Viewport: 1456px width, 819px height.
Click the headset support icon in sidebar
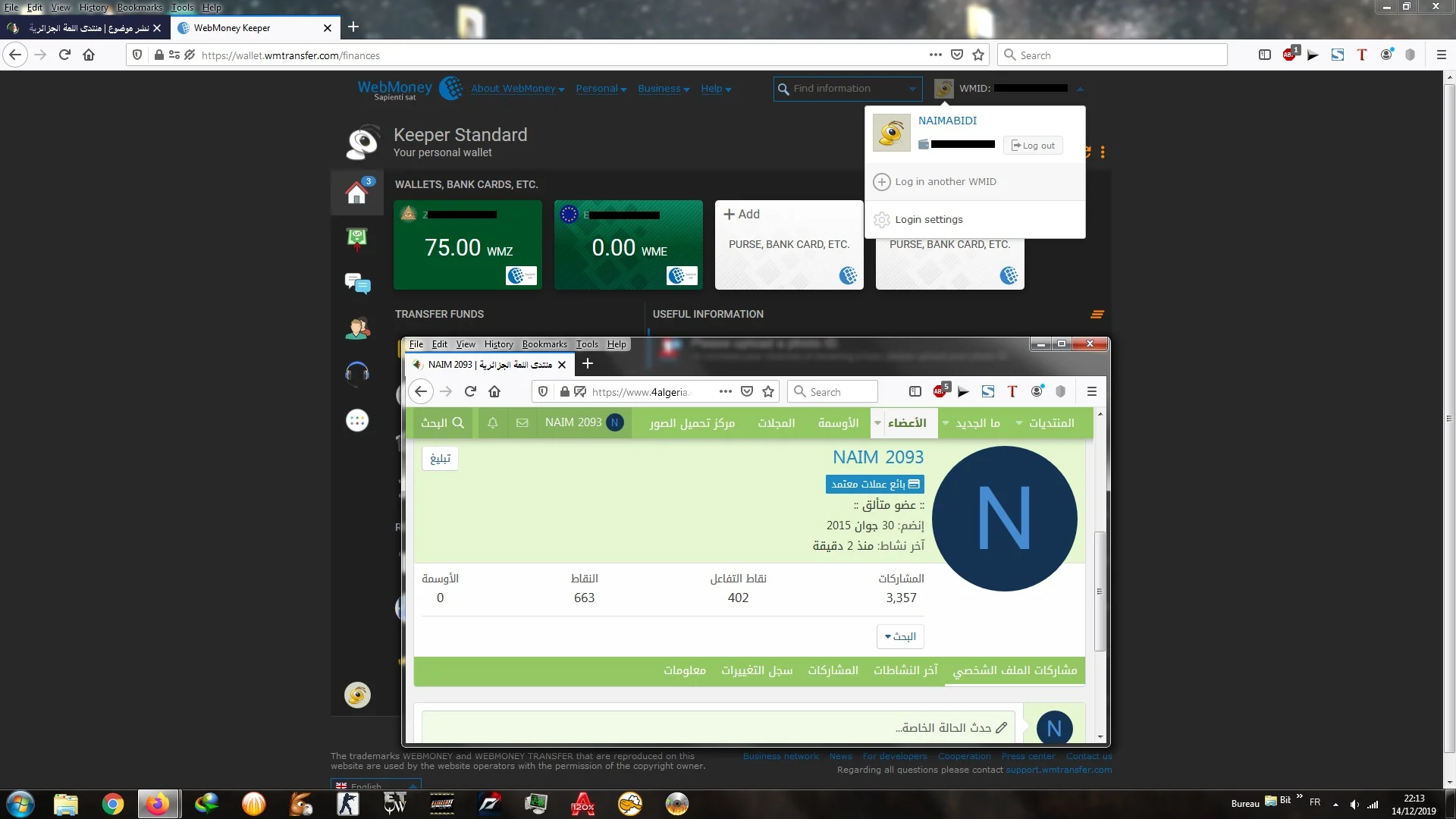point(357,372)
